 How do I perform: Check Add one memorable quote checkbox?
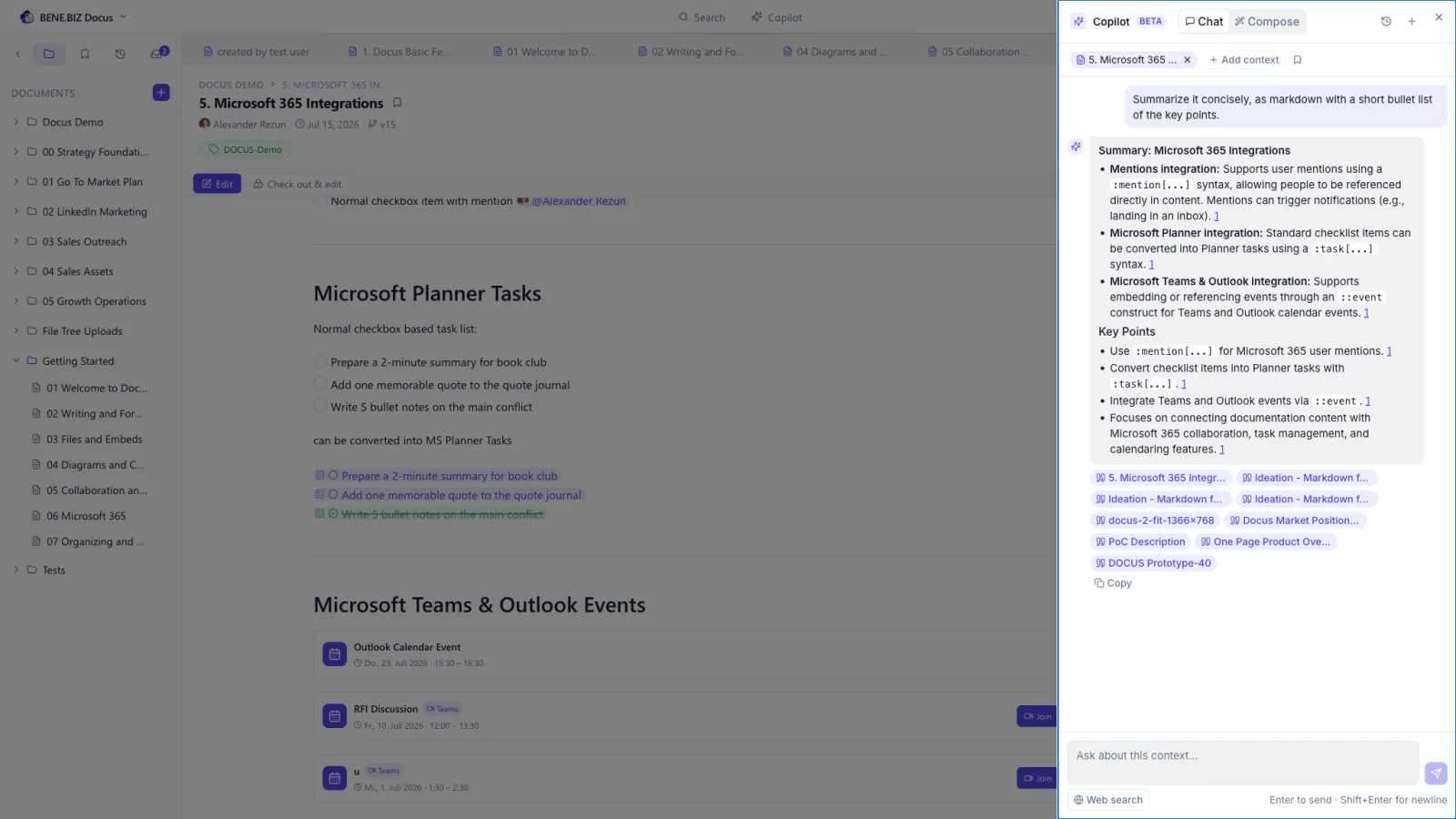point(320,385)
